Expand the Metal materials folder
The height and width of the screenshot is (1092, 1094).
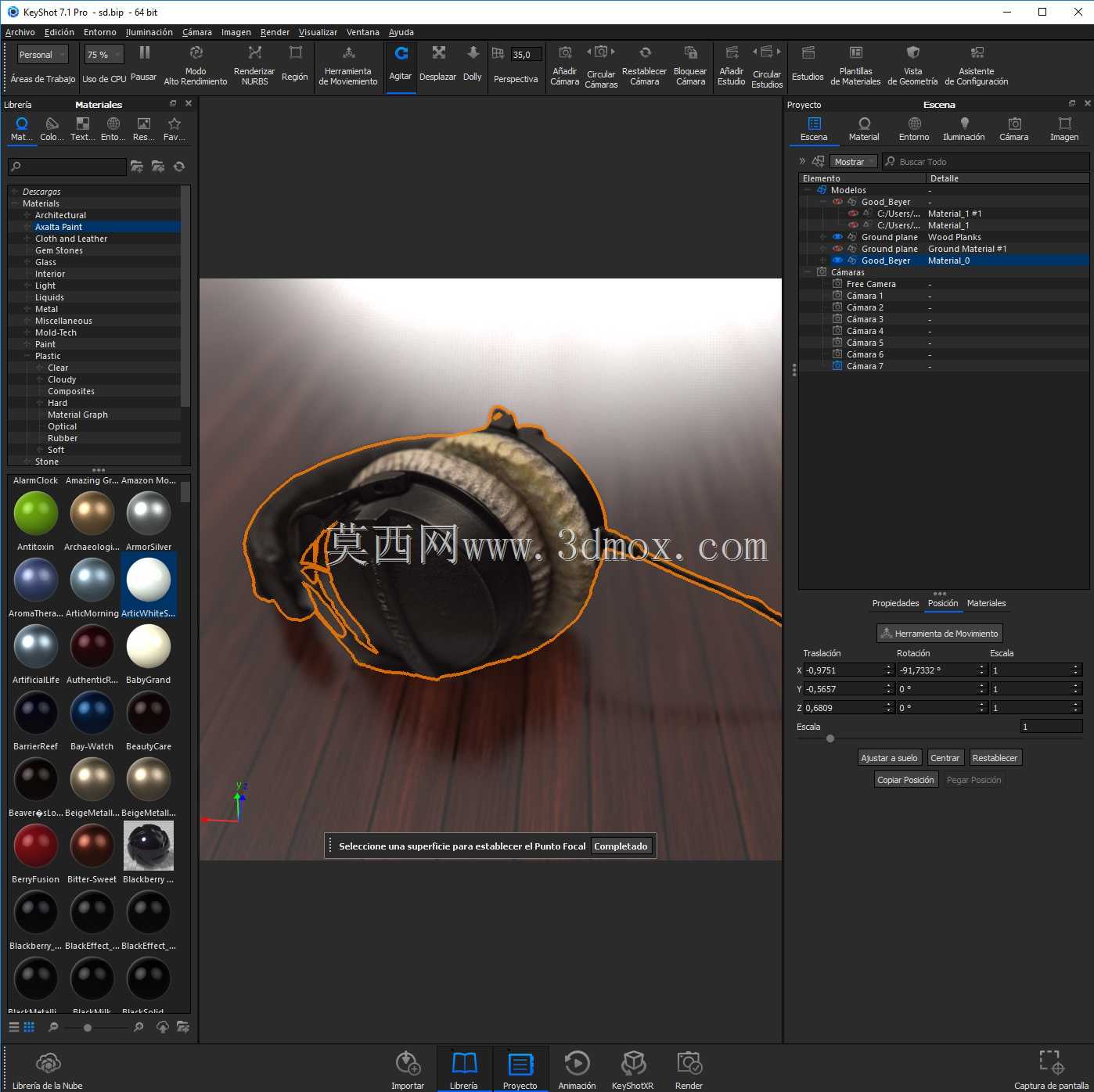point(27,309)
